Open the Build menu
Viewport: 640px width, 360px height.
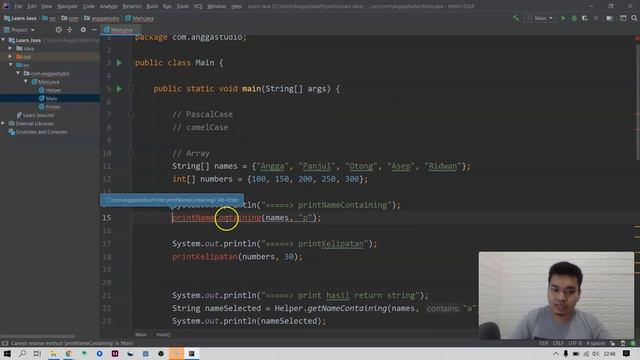(x=152, y=6)
